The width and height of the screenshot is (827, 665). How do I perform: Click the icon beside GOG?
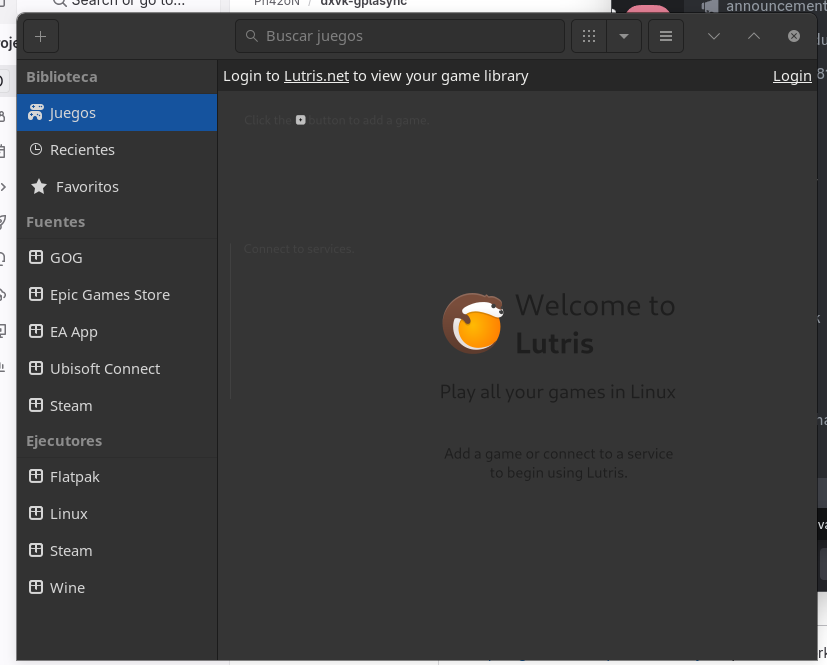click(x=36, y=257)
